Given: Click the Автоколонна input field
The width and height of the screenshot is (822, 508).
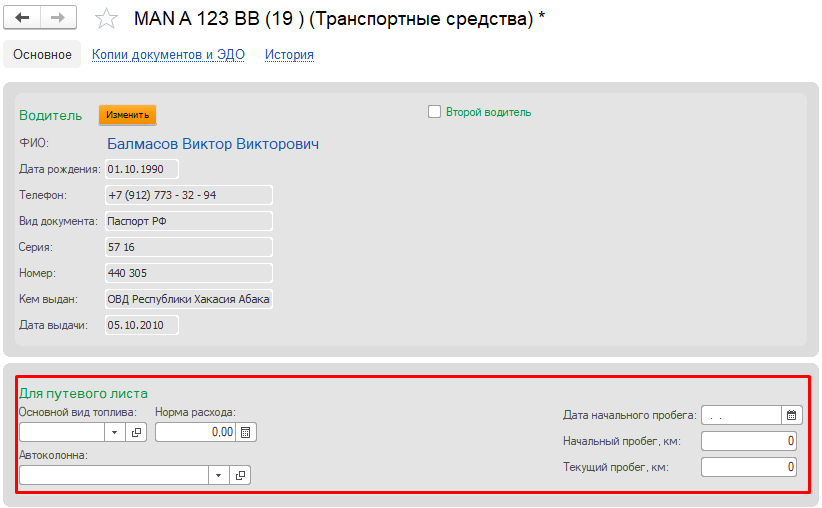Looking at the screenshot, I should pos(114,475).
